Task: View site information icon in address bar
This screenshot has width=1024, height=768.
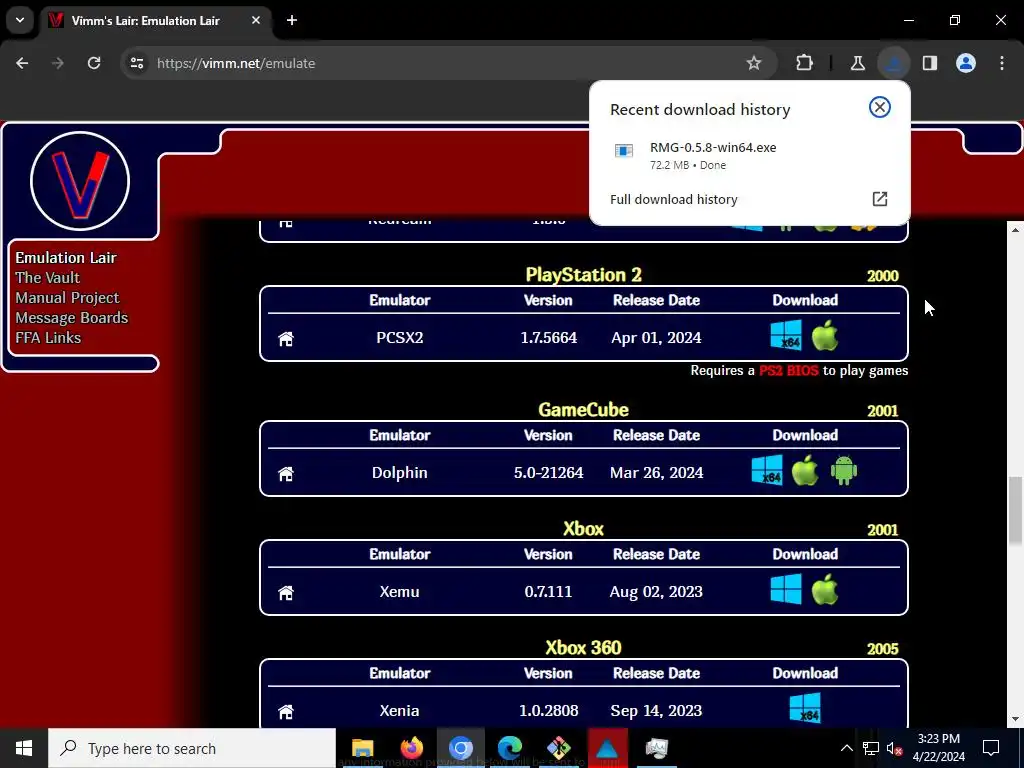Action: pyautogui.click(x=136, y=63)
